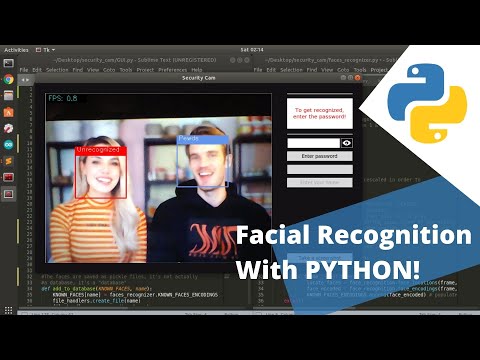Open Selection menu in GUI.py window
The image size is (480, 360).
tap(57, 70)
